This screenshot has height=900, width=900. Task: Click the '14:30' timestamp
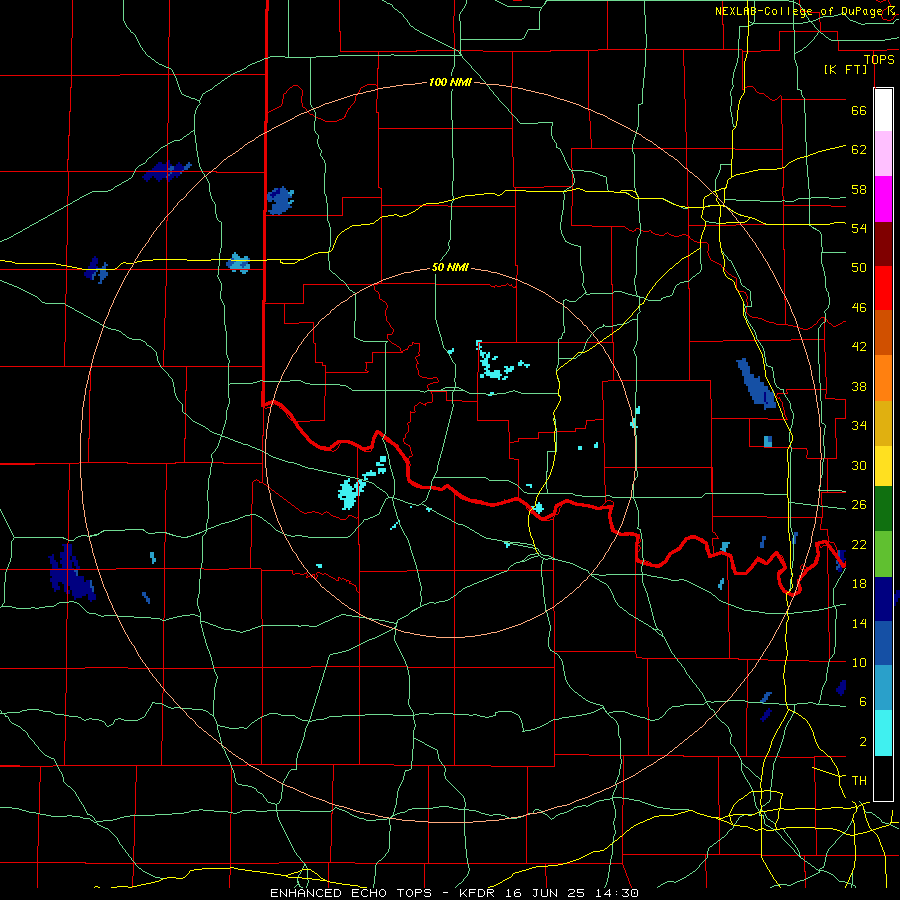pos(617,893)
